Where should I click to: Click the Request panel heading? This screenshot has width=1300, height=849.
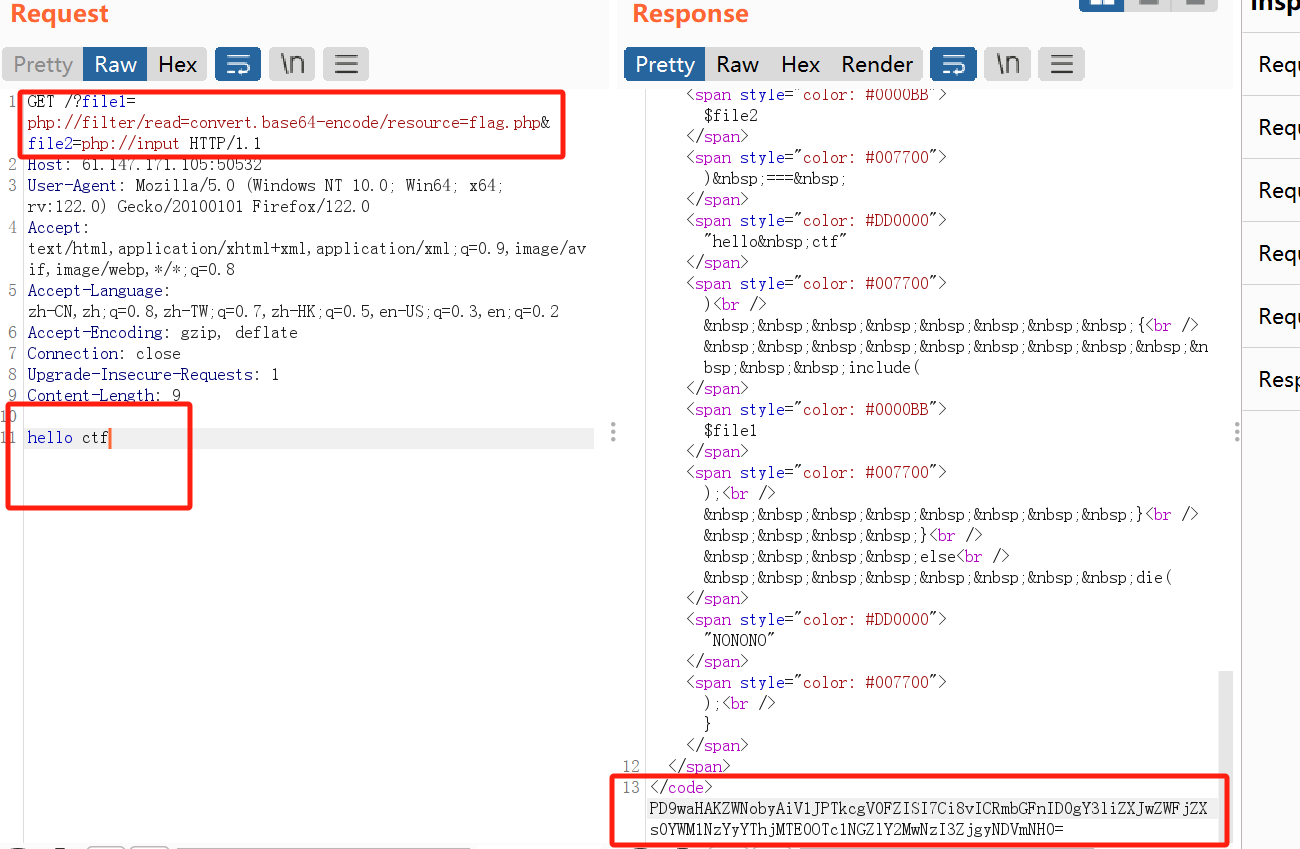60,14
